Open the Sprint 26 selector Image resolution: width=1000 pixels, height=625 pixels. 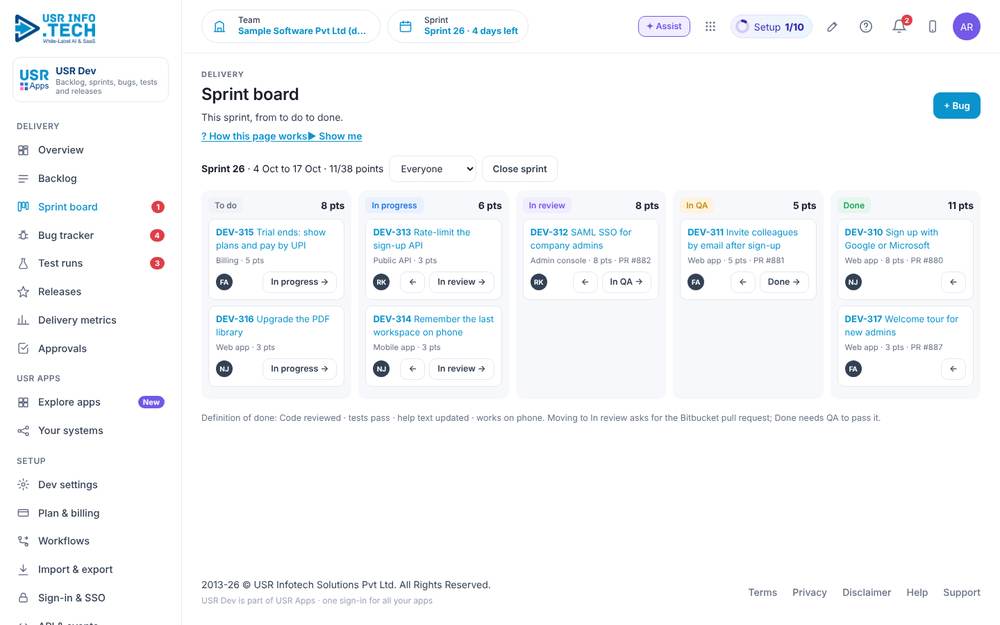(458, 26)
